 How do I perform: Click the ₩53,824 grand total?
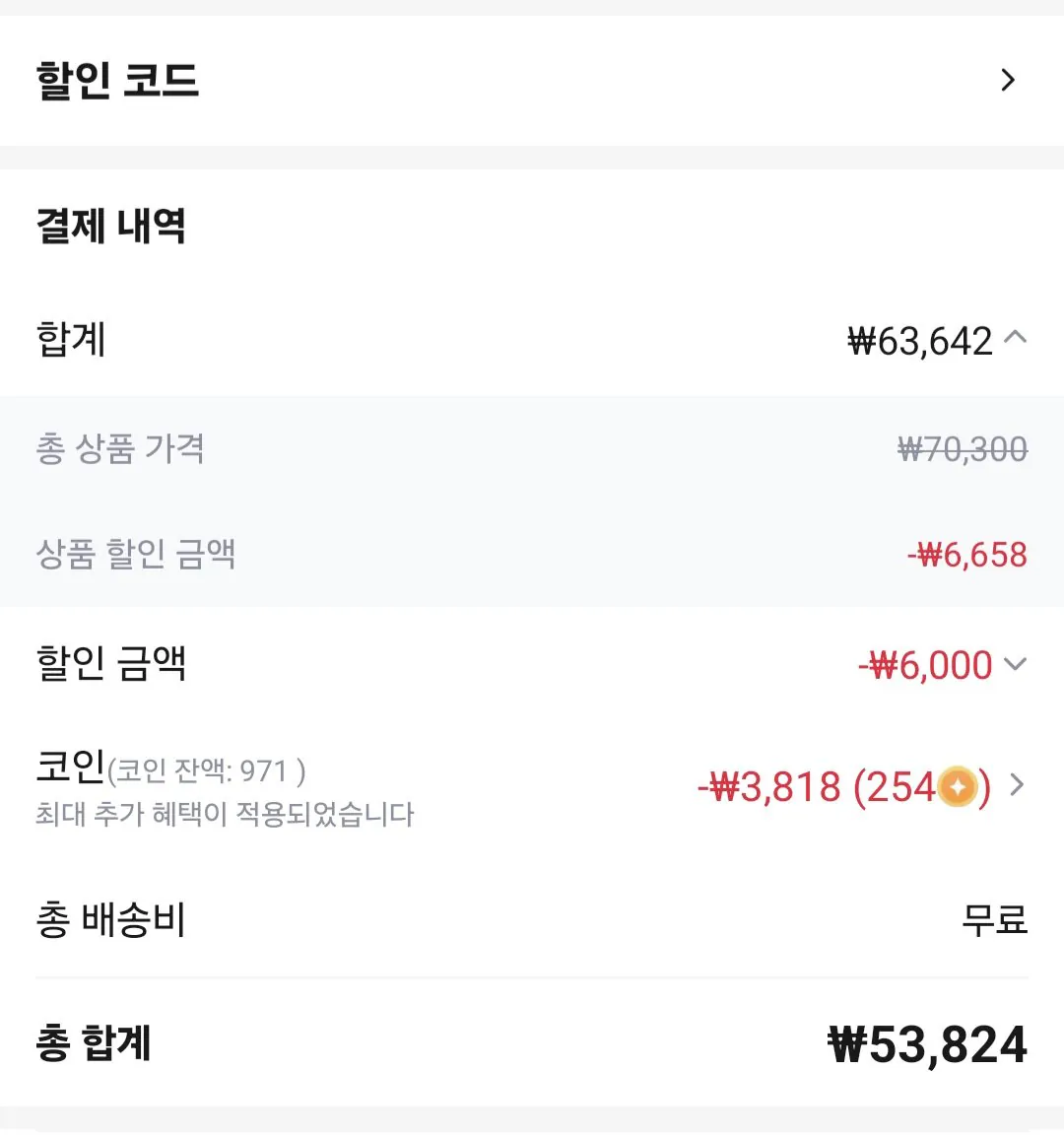click(x=927, y=1044)
